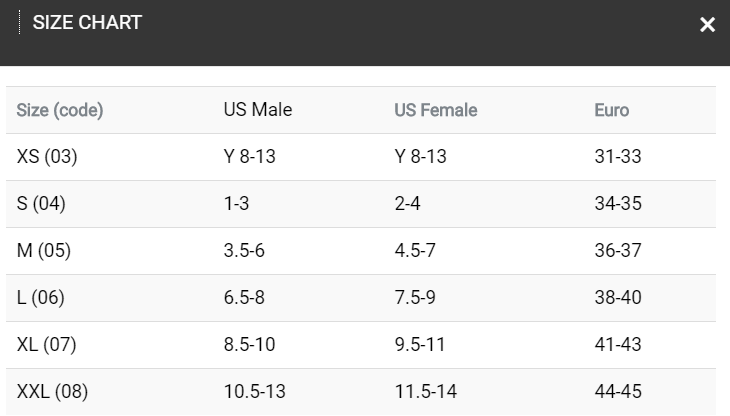Close the size chart dialog

point(707,25)
